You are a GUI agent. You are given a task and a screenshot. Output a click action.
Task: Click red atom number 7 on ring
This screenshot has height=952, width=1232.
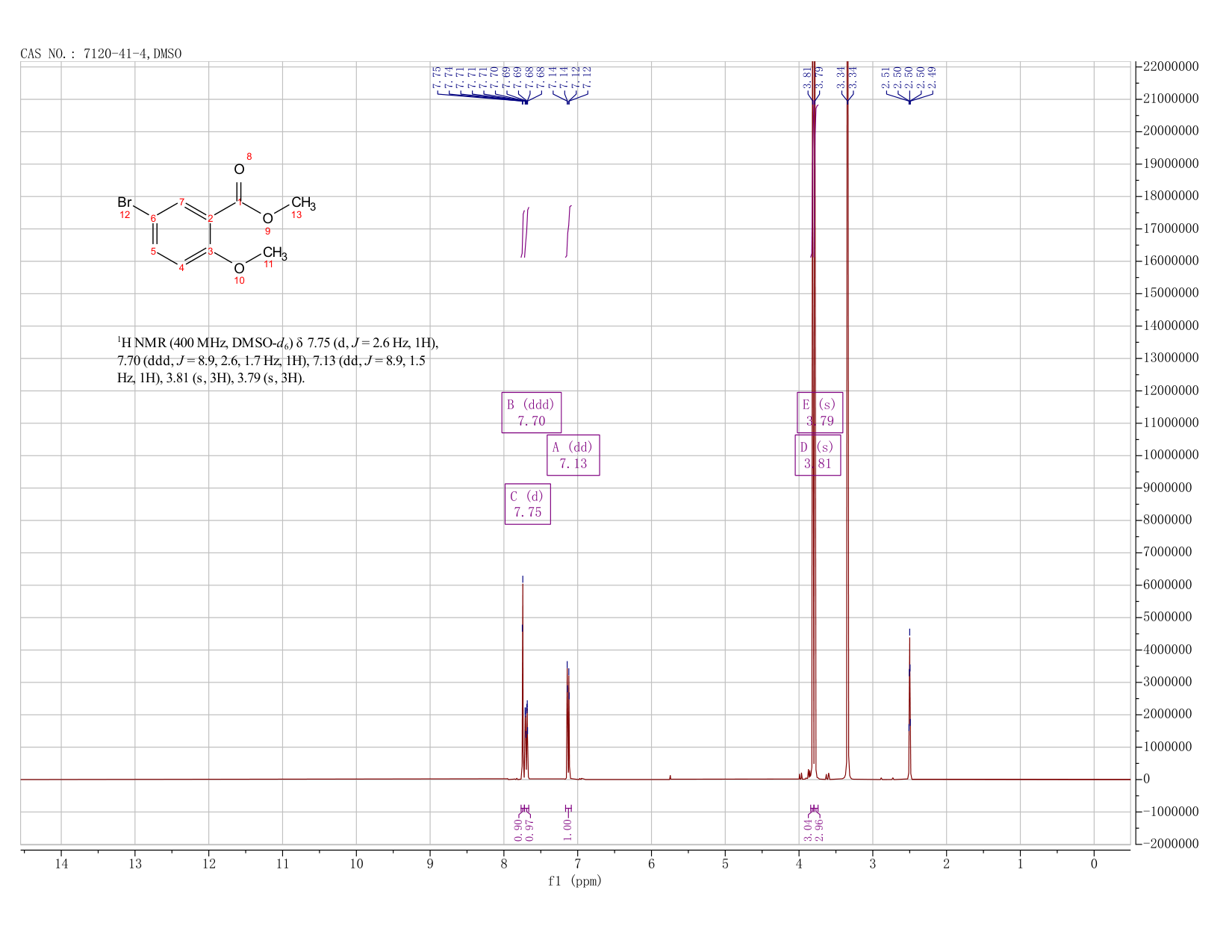(181, 202)
